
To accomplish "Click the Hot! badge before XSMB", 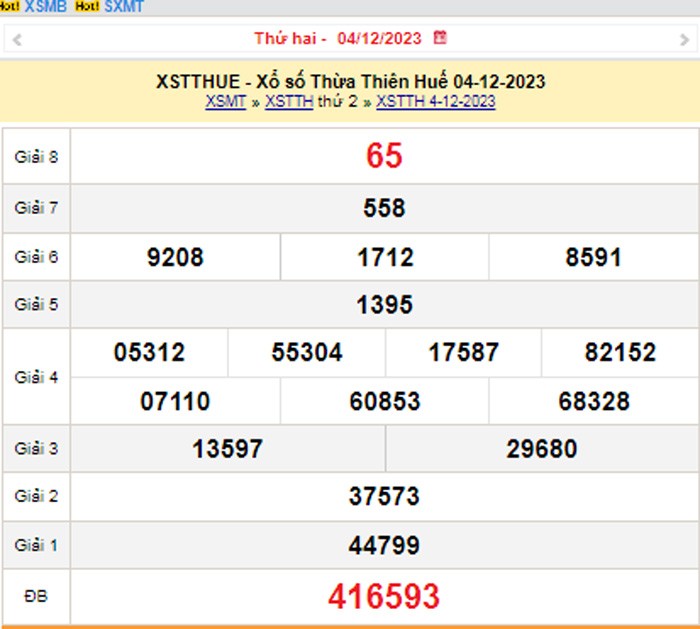I will pos(9,6).
